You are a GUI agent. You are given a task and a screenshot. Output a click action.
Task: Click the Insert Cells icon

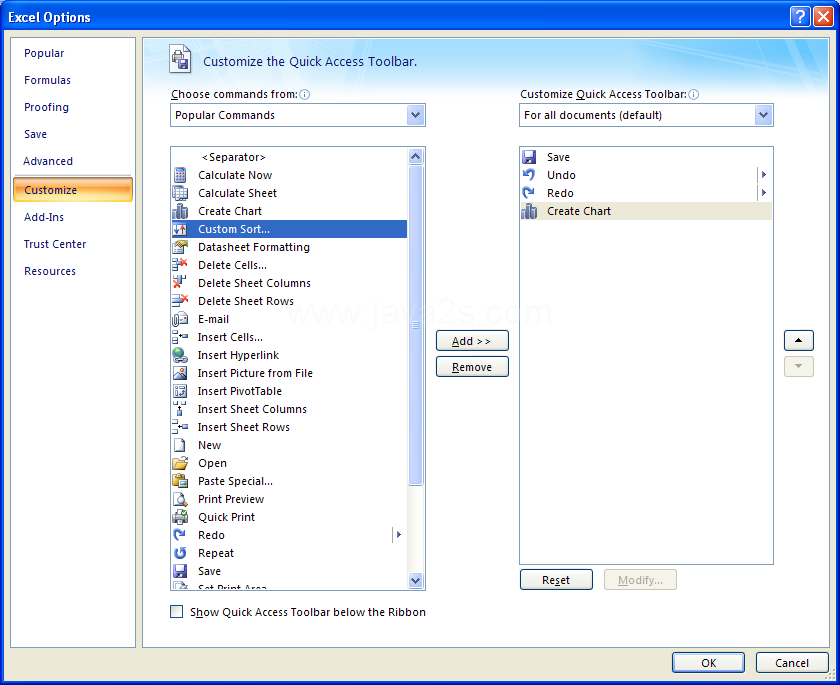[x=180, y=337]
